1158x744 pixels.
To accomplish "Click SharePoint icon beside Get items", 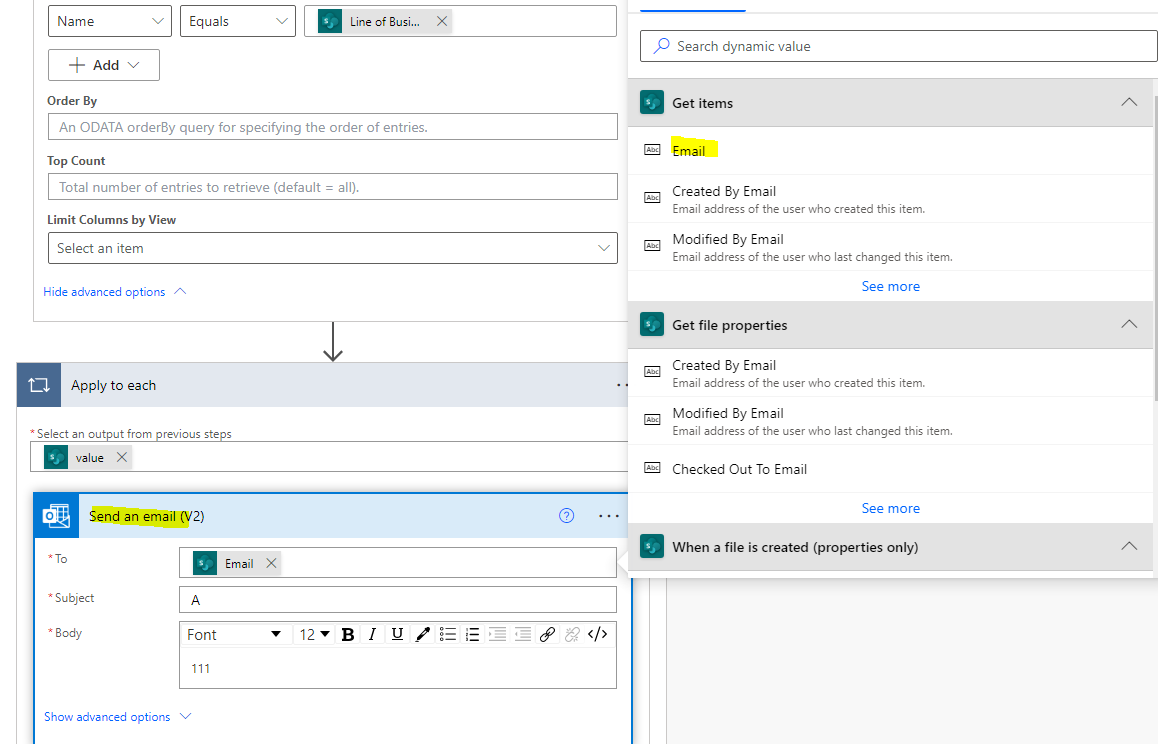I will pyautogui.click(x=652, y=103).
